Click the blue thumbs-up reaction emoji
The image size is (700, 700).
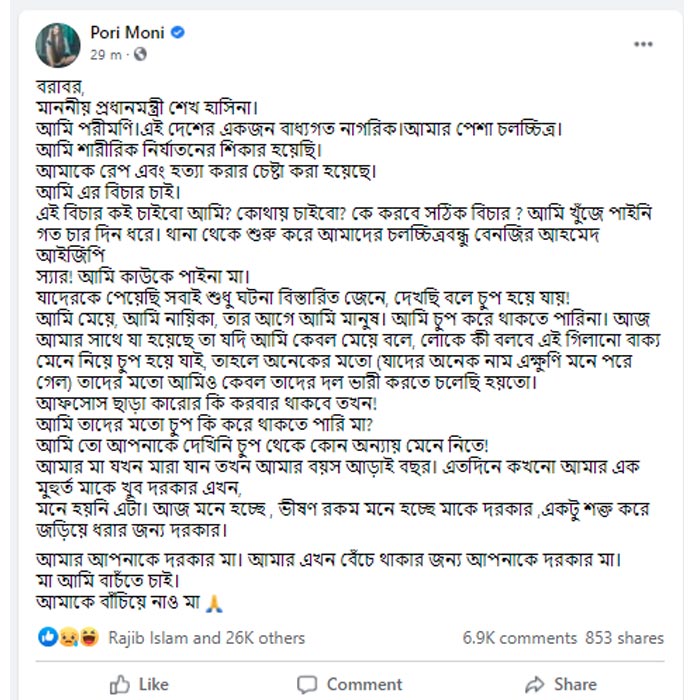point(49,637)
